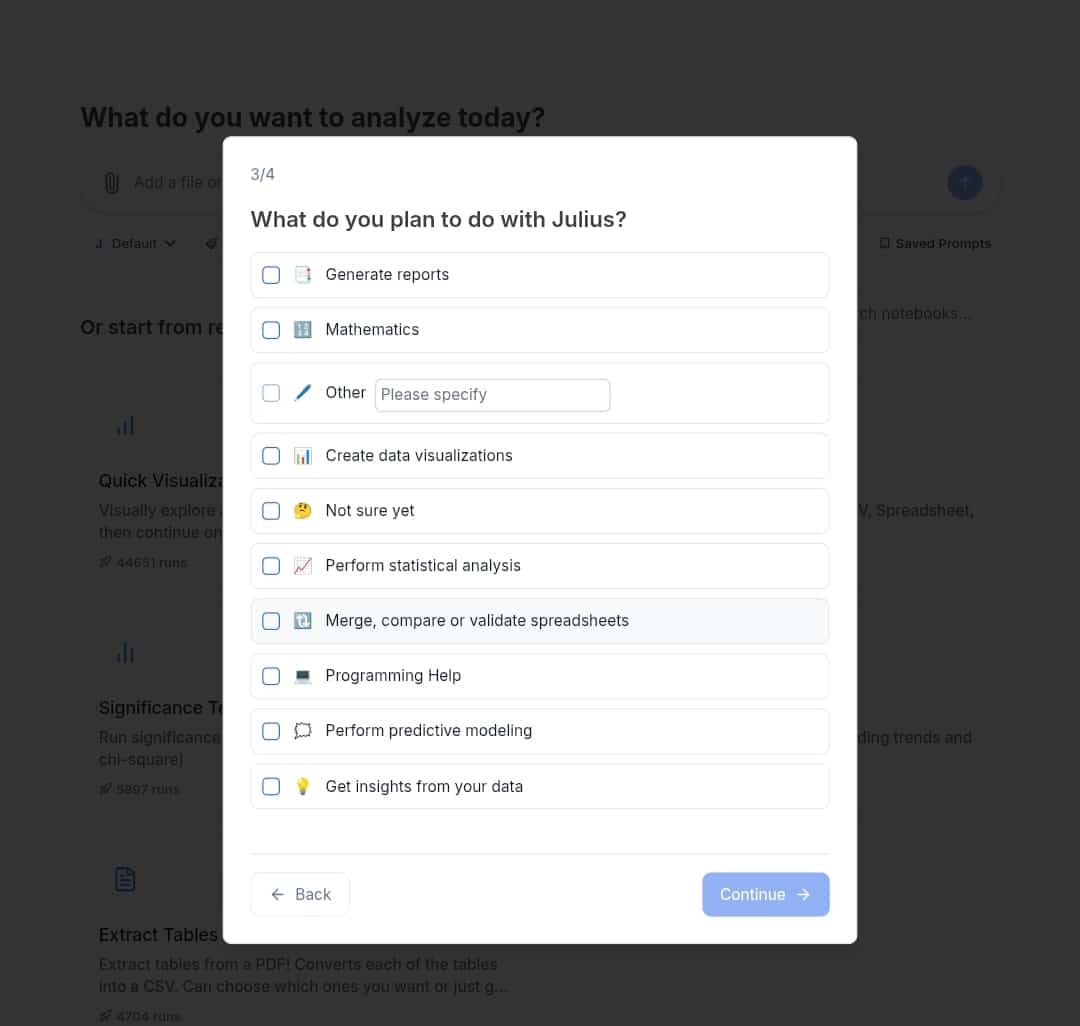
Task: Open the Saved Prompts link
Action: coord(935,244)
